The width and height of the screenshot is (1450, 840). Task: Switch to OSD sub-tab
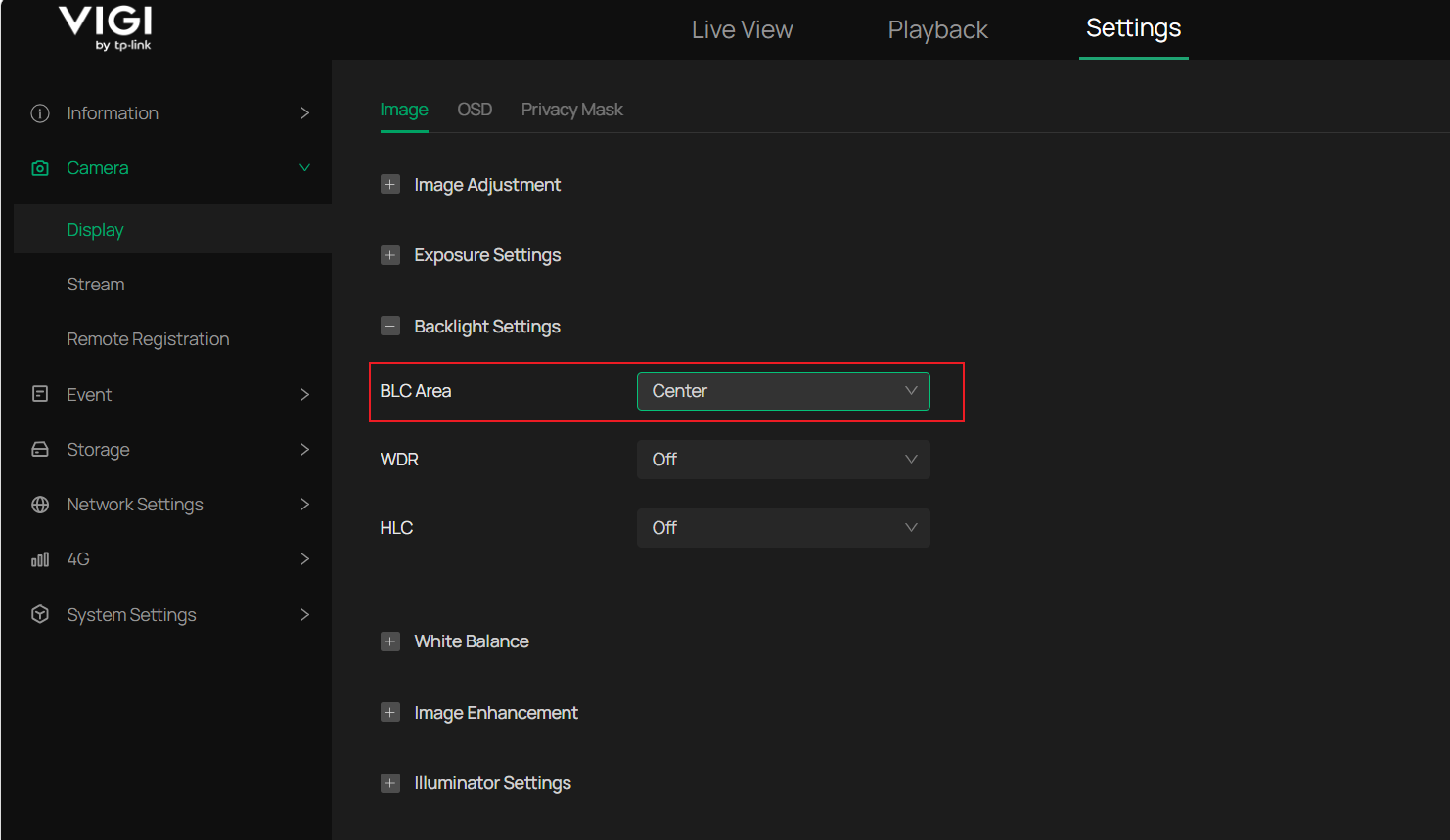pyautogui.click(x=475, y=110)
